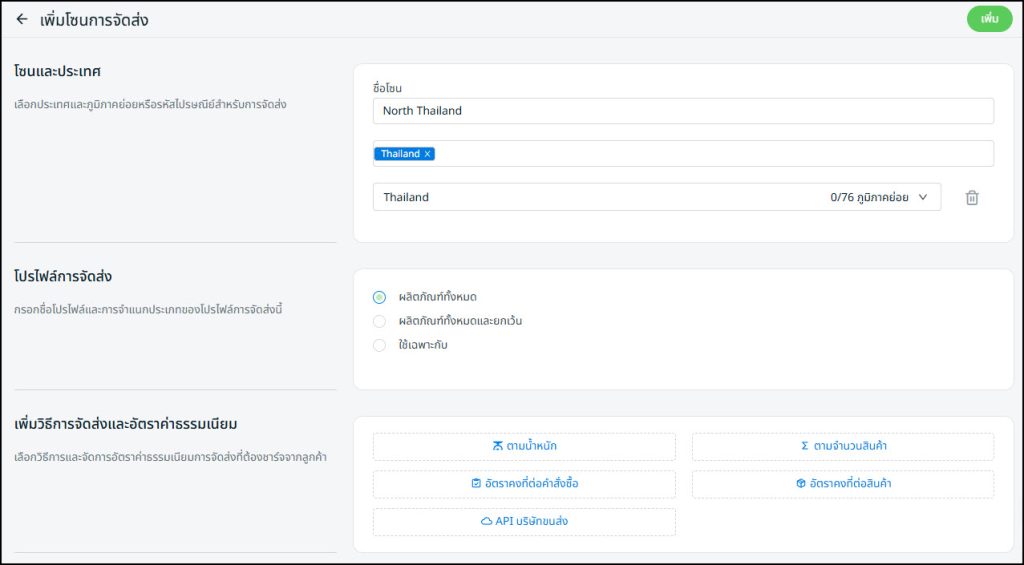Click the clipboard icon for per-order flat rate
The height and width of the screenshot is (565, 1024).
(x=476, y=484)
